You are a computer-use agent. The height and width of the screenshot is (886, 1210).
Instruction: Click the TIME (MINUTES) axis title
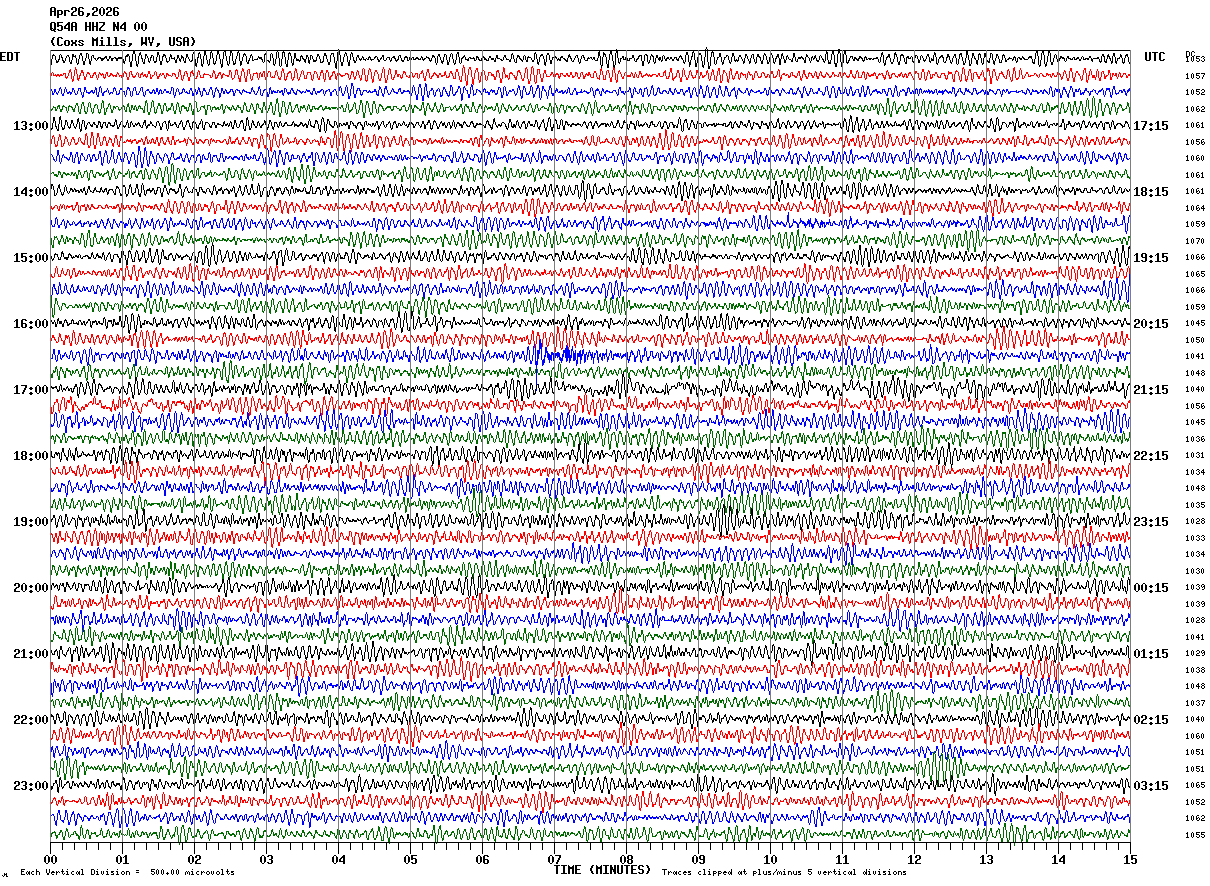point(602,870)
